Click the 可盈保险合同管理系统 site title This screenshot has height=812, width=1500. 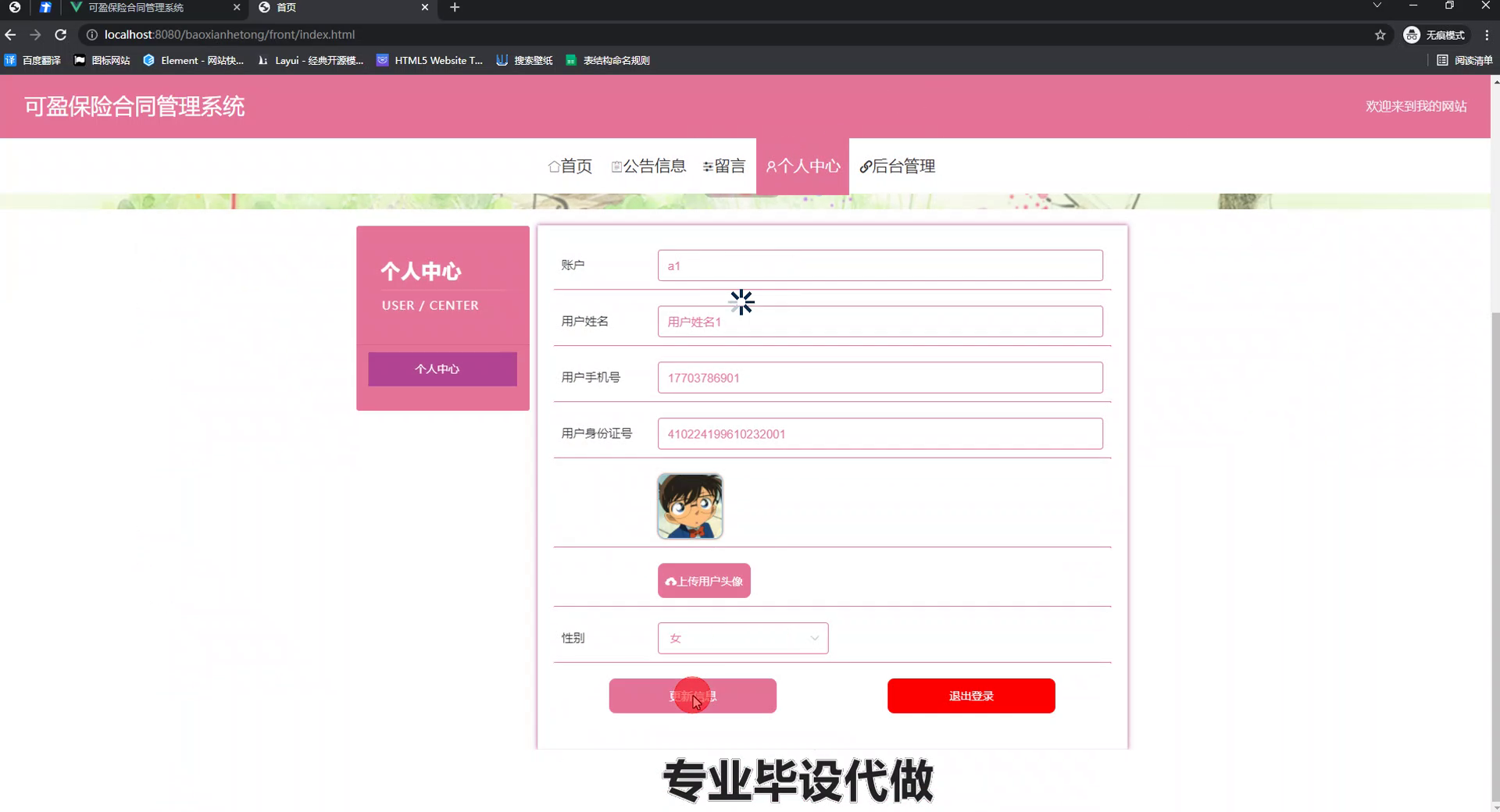tap(134, 106)
